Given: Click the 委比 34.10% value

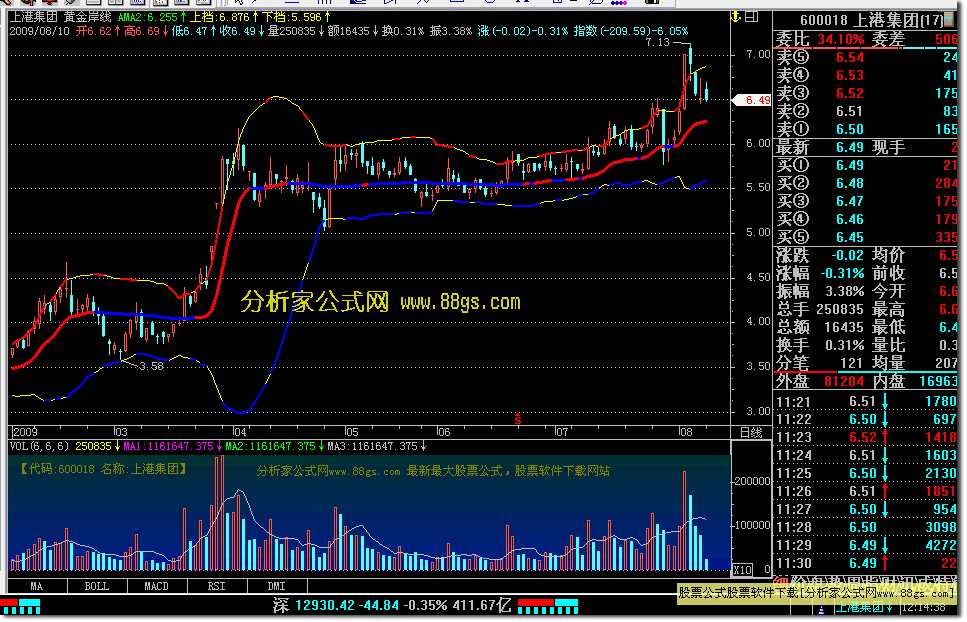Looking at the screenshot, I should (x=841, y=39).
